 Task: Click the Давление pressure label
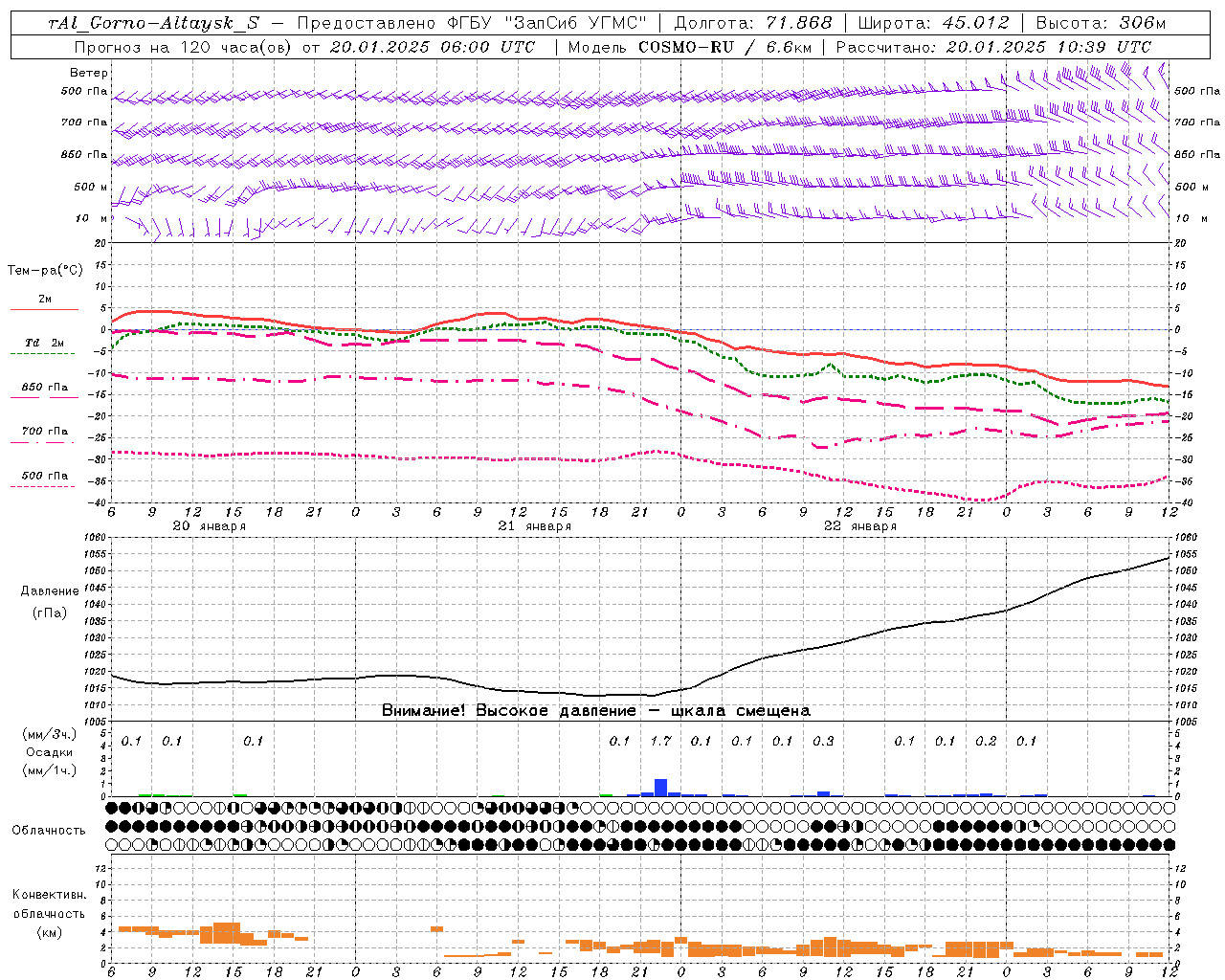(50, 591)
